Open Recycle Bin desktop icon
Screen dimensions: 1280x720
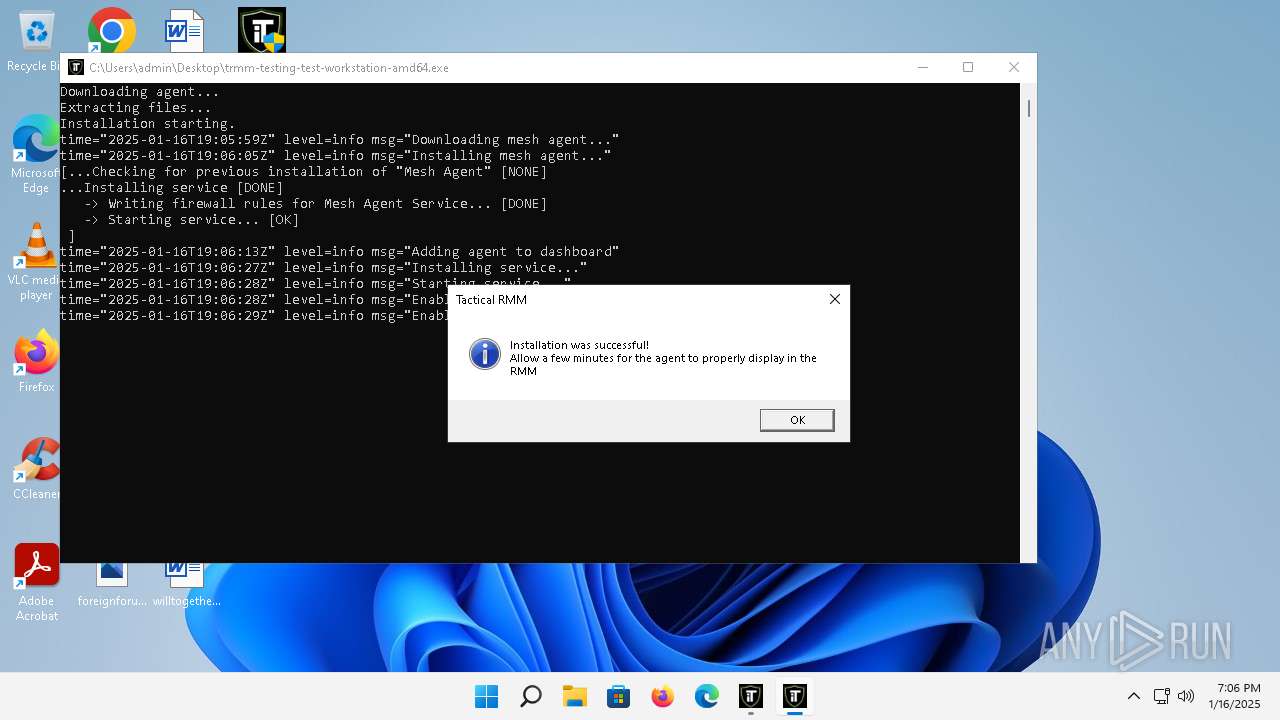click(36, 40)
